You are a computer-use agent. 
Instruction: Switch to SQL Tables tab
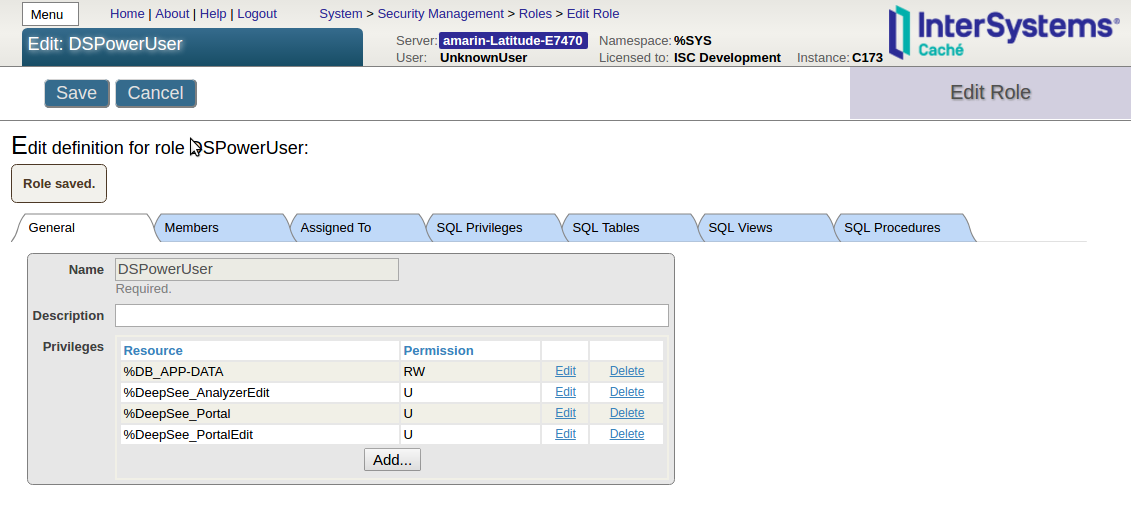click(x=605, y=228)
